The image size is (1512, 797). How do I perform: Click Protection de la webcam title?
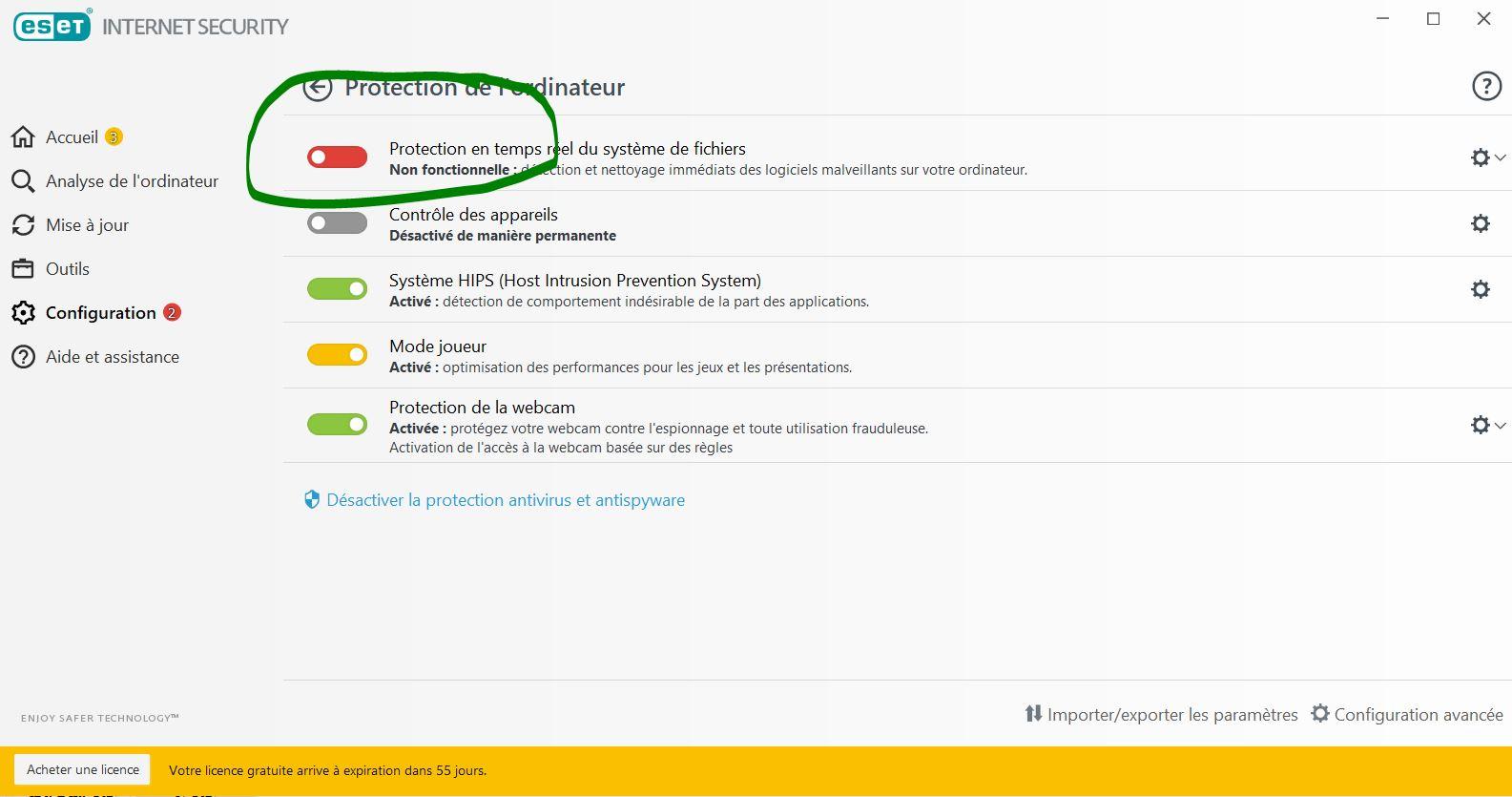click(482, 408)
